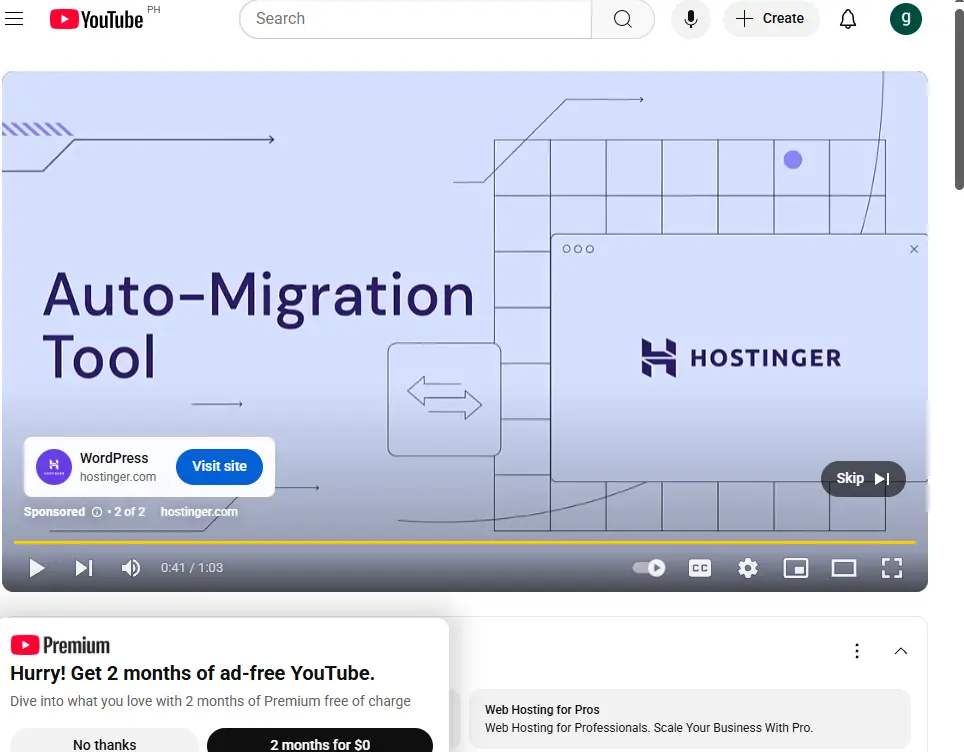Click the search magnifier button
This screenshot has width=964, height=752.
[623, 19]
